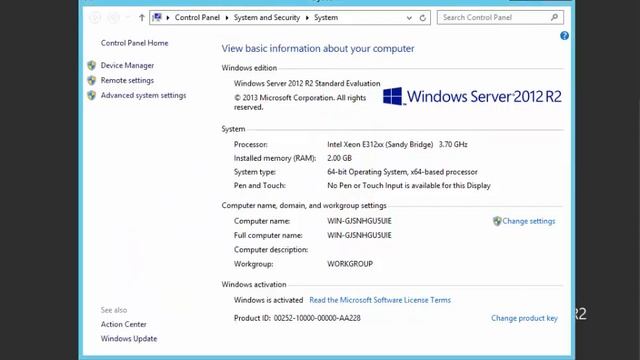Click the search magnifier icon

554,17
